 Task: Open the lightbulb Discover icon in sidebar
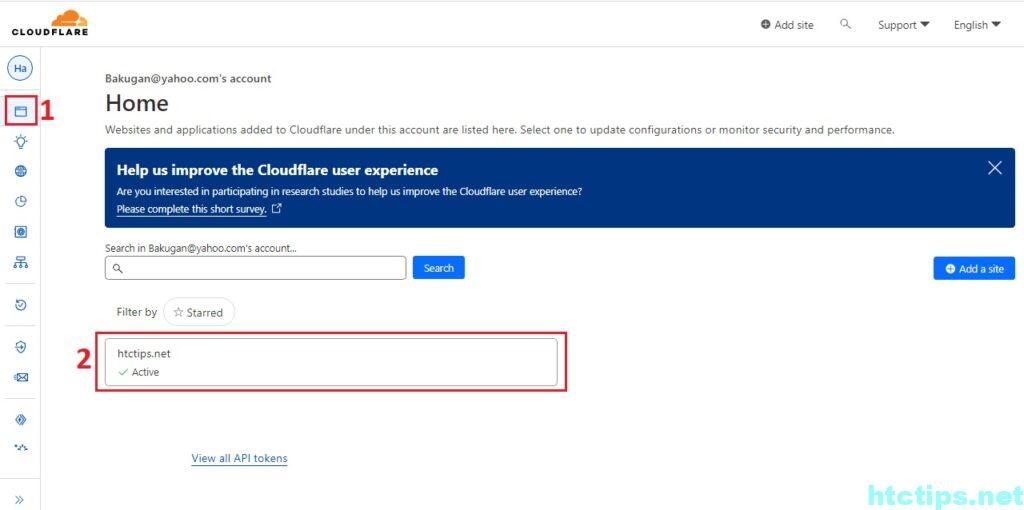coord(21,142)
